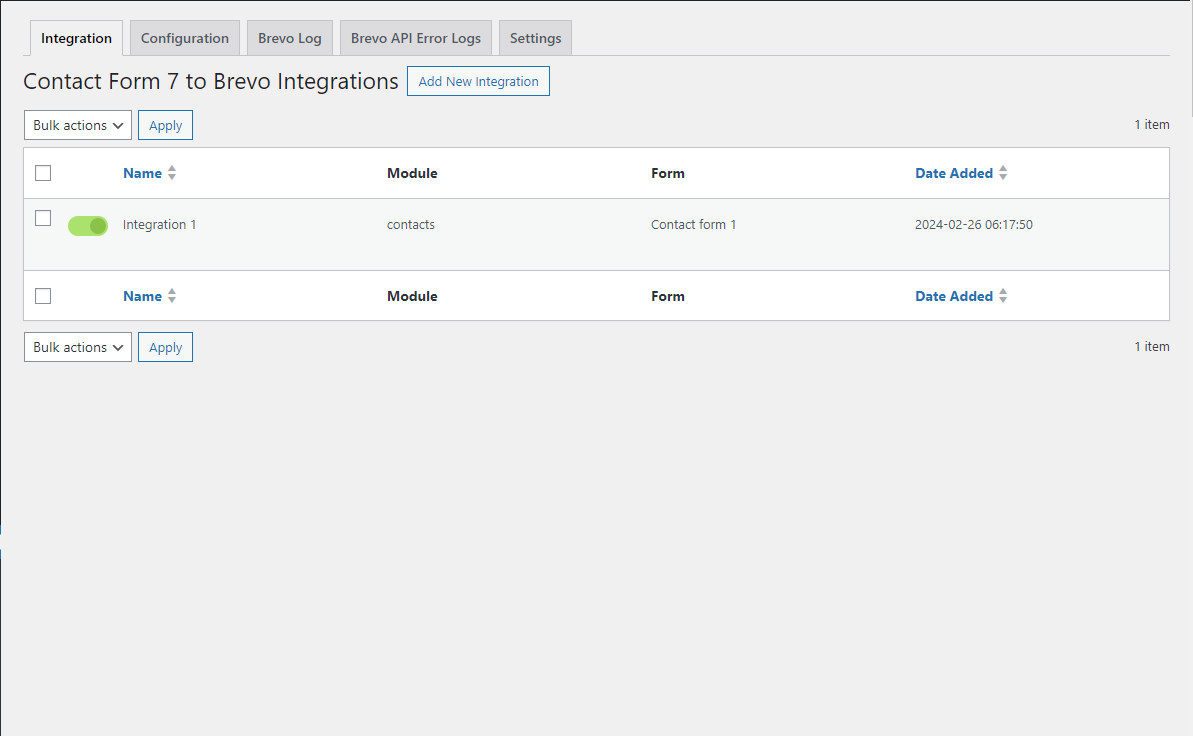Screen dimensions: 1193x736
Task: Click the sort arrows beside header Date Added
Action: 1004,173
